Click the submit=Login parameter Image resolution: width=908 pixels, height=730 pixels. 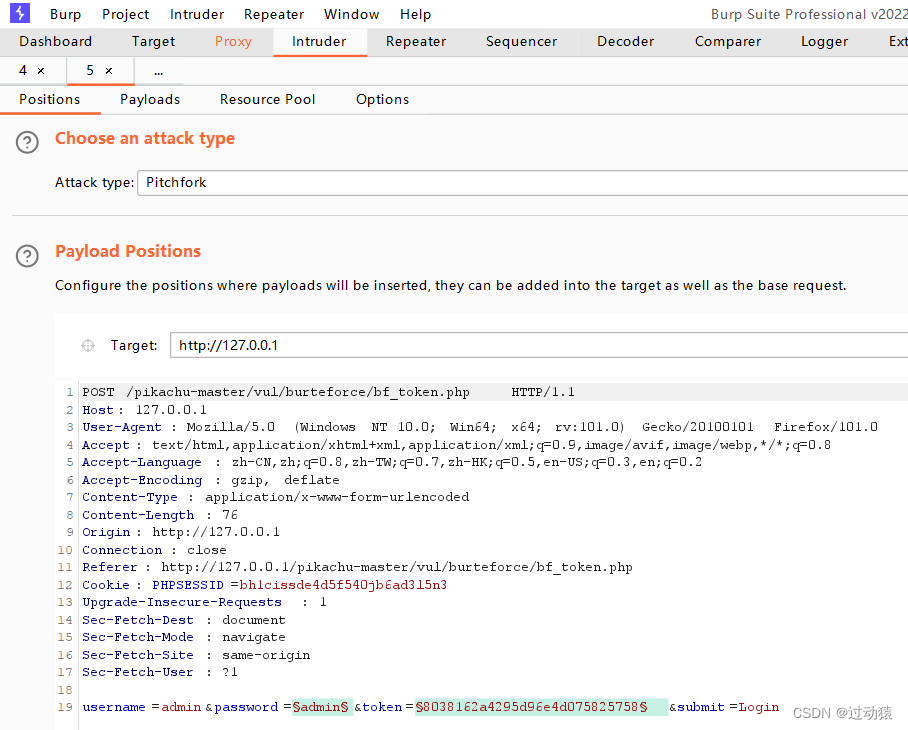pyautogui.click(x=728, y=707)
